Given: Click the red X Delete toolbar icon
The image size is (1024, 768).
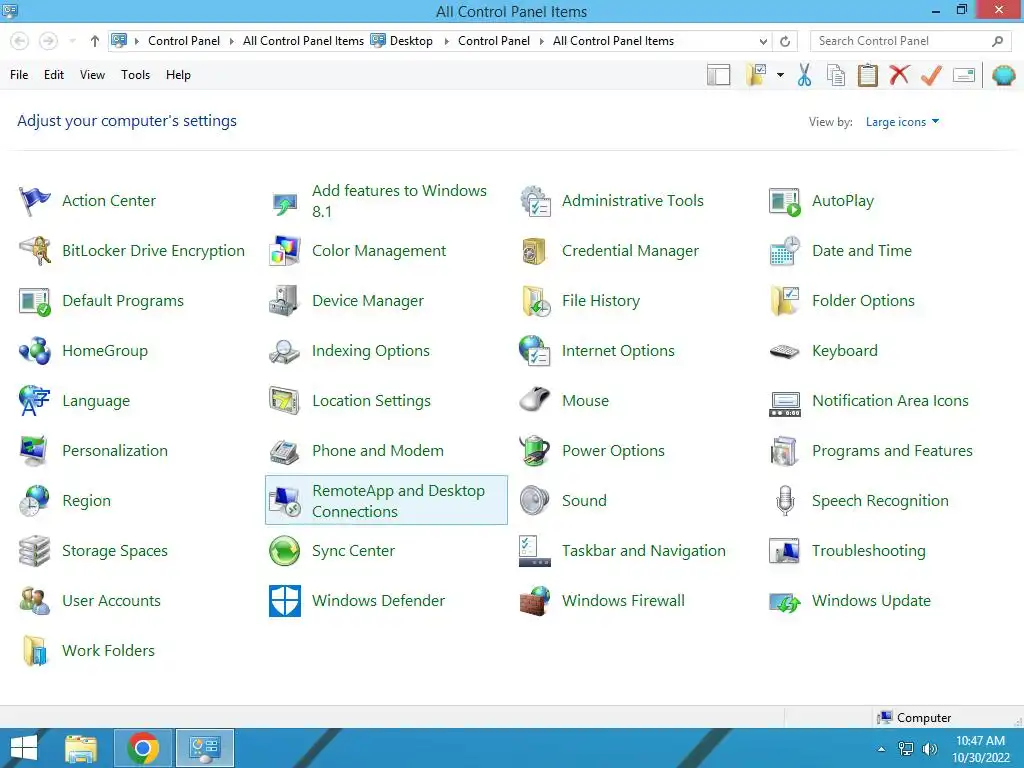Looking at the screenshot, I should click(899, 75).
